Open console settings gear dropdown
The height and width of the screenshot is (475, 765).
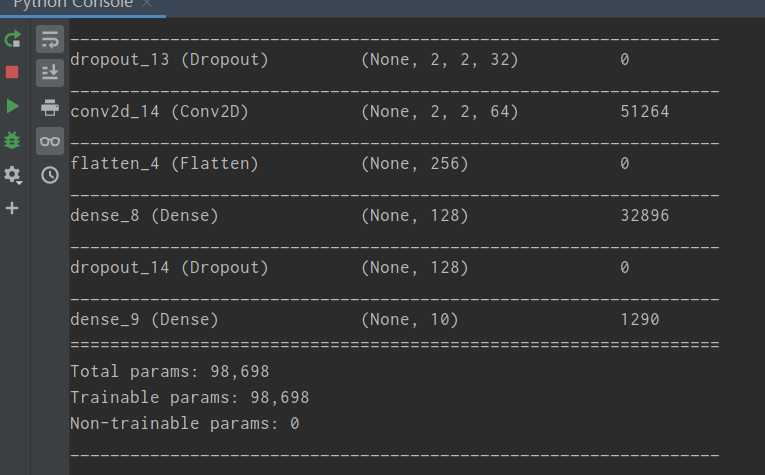click(13, 174)
